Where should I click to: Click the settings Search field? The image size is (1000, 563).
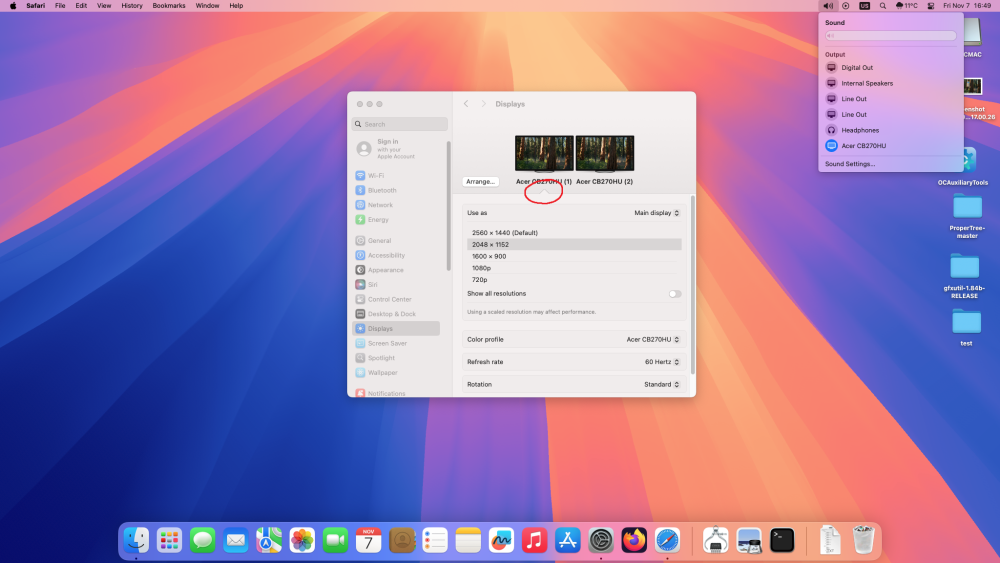pyautogui.click(x=400, y=124)
